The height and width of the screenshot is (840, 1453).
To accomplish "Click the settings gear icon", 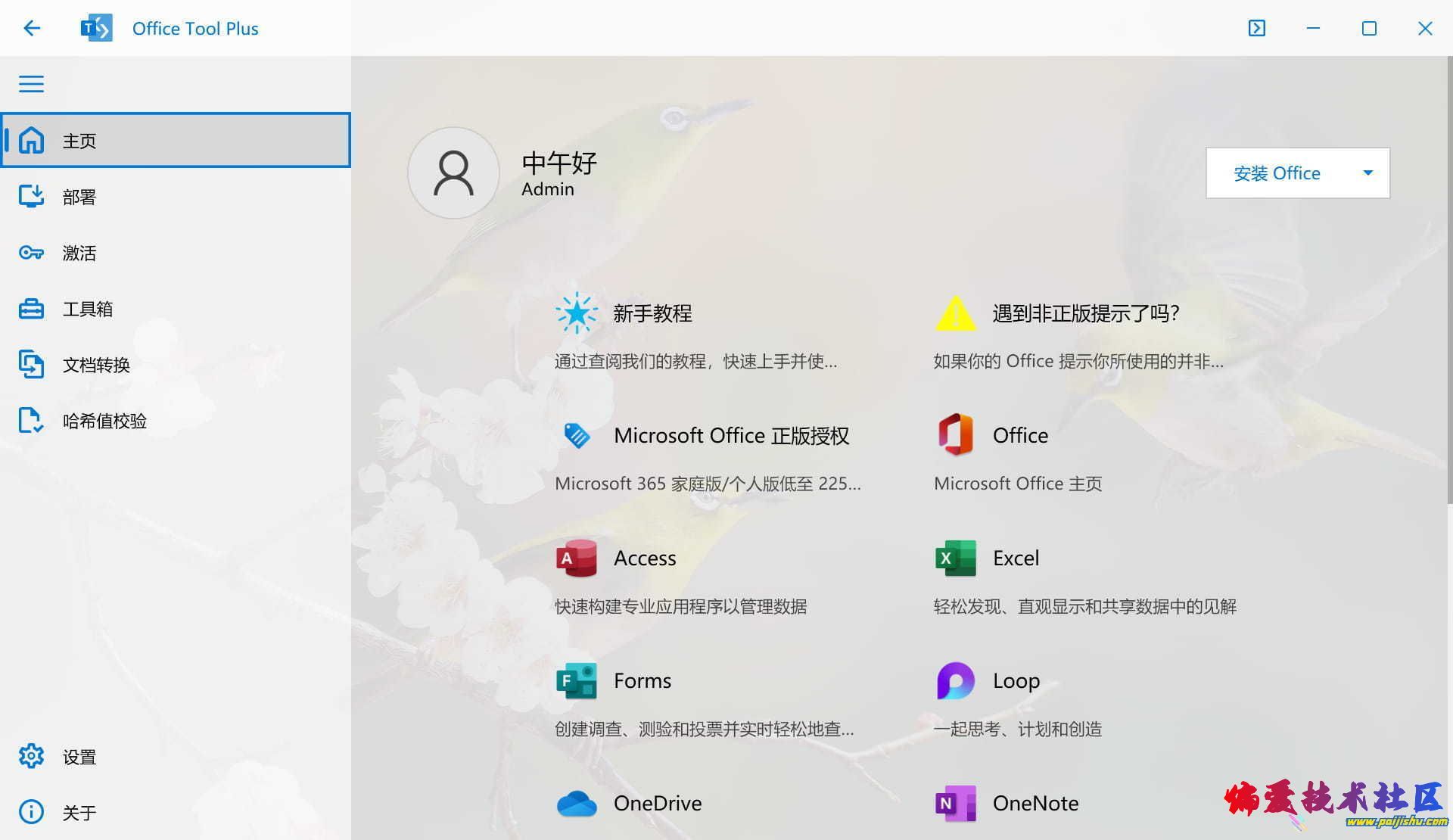I will click(31, 756).
